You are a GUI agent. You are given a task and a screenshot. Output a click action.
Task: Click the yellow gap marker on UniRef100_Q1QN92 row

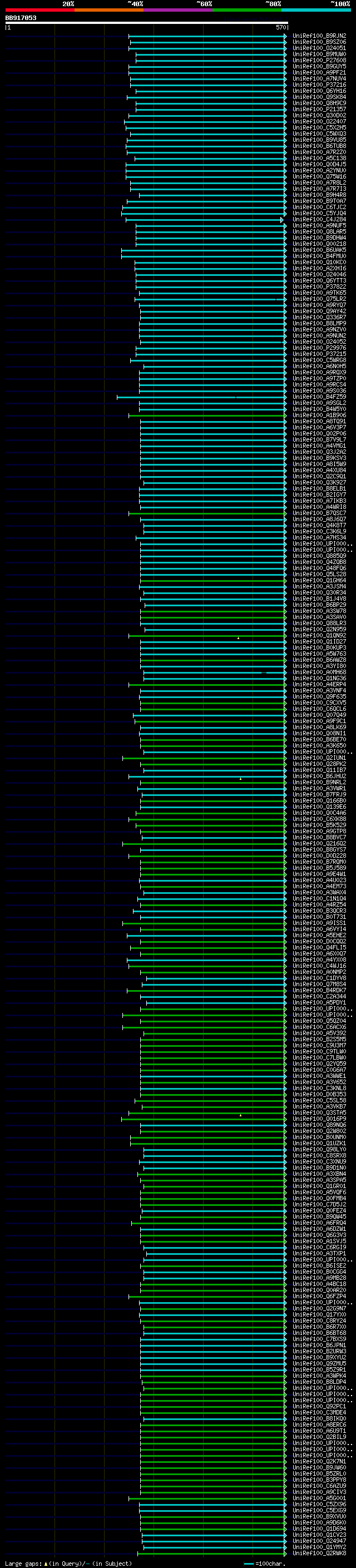239,638
